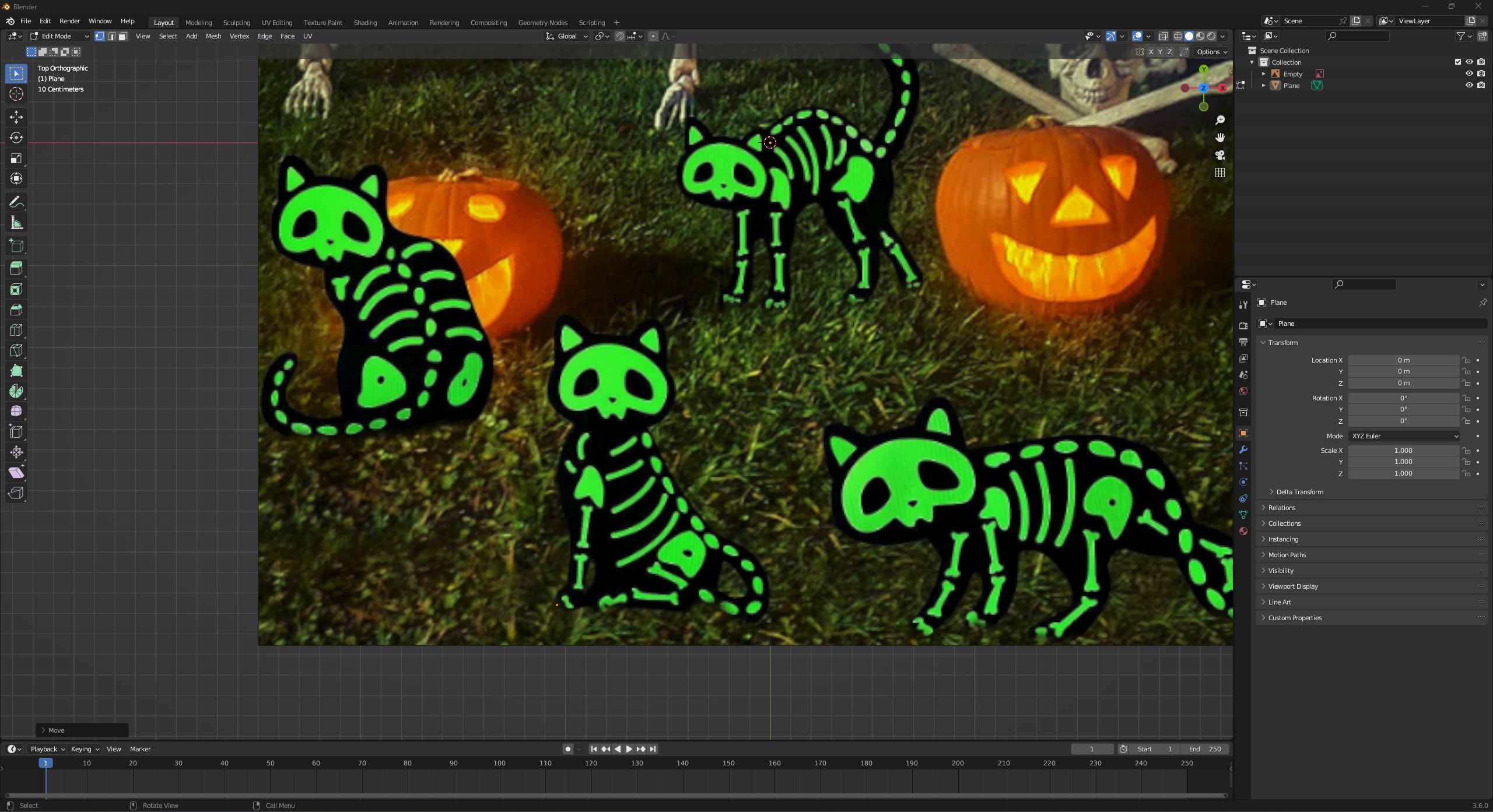The width and height of the screenshot is (1493, 812).
Task: Activate the Extrude Region tool
Action: 16,269
